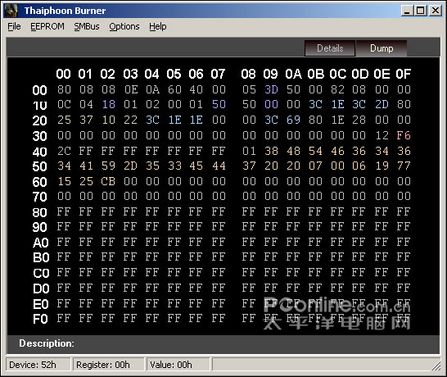Select byte 2D in row 10
Viewport: 447px width, 377px height.
click(382, 104)
